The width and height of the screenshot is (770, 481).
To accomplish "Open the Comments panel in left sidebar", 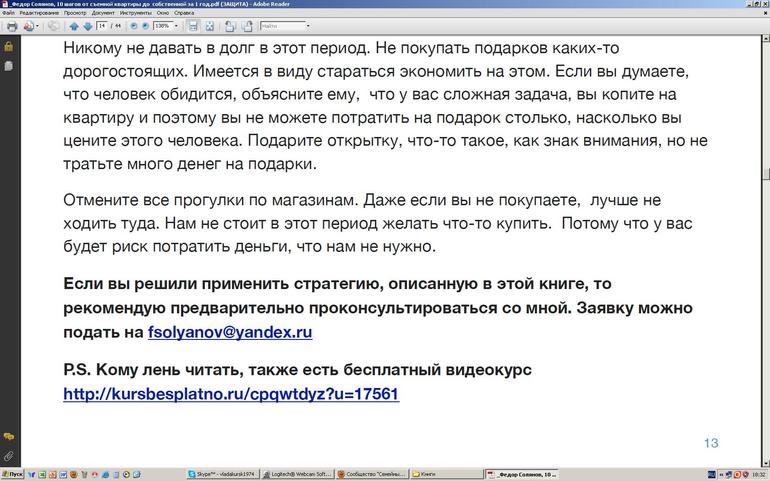I will [x=8, y=437].
